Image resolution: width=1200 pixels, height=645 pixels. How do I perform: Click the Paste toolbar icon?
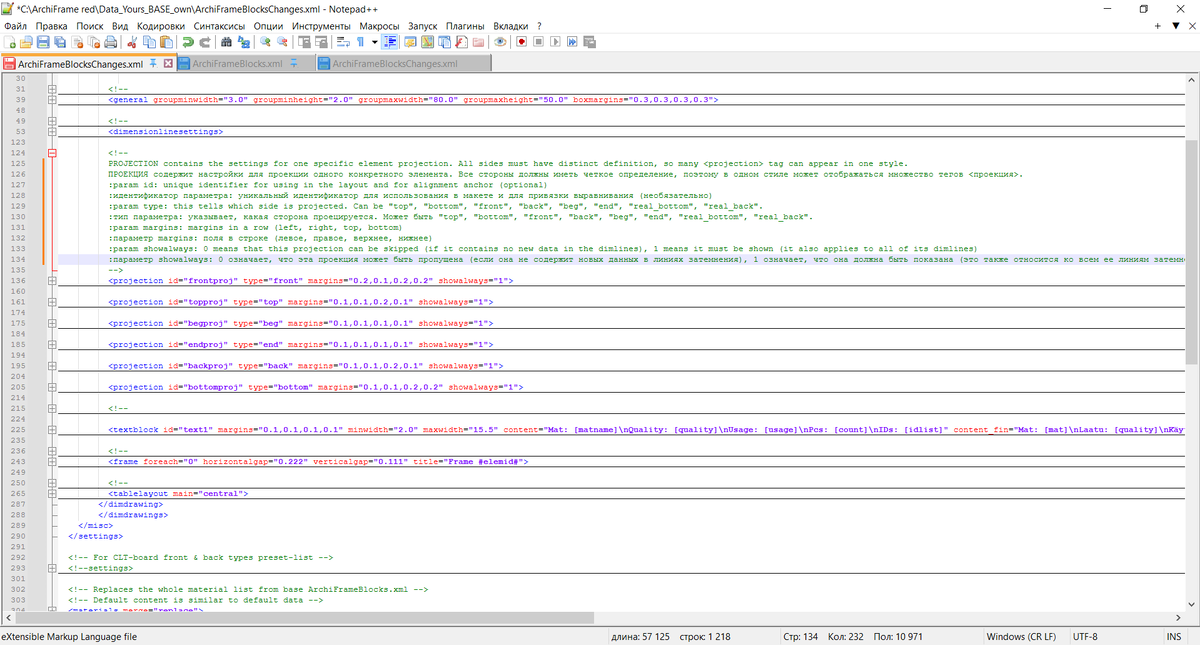(165, 42)
